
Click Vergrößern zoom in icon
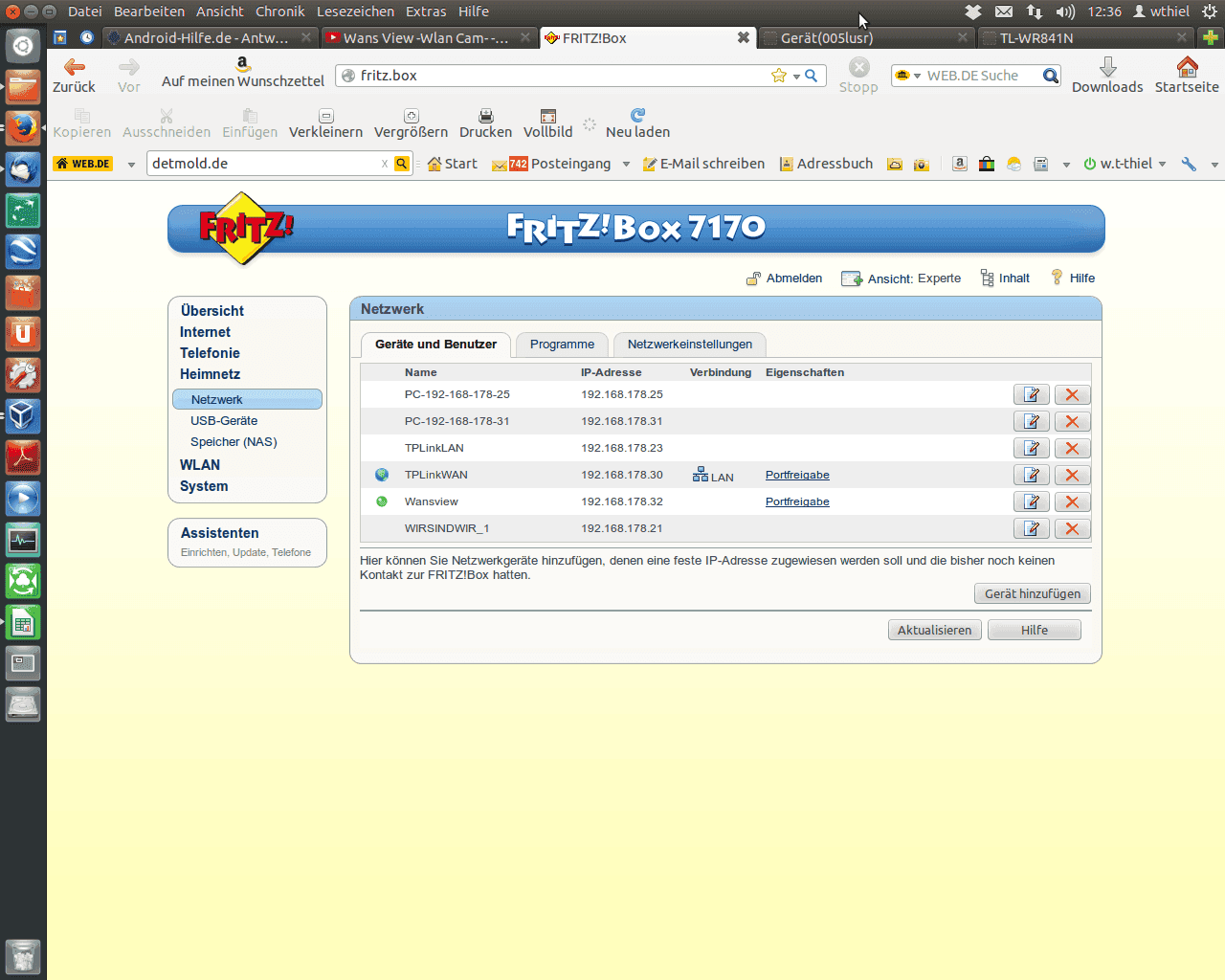pos(412,115)
